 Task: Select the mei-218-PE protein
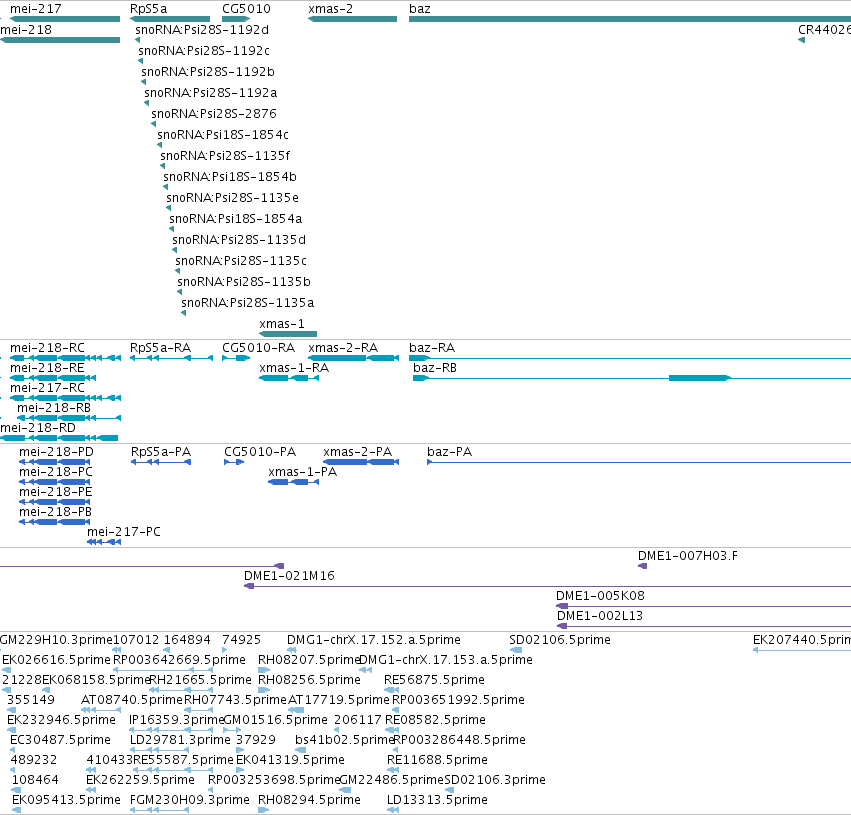point(55,502)
